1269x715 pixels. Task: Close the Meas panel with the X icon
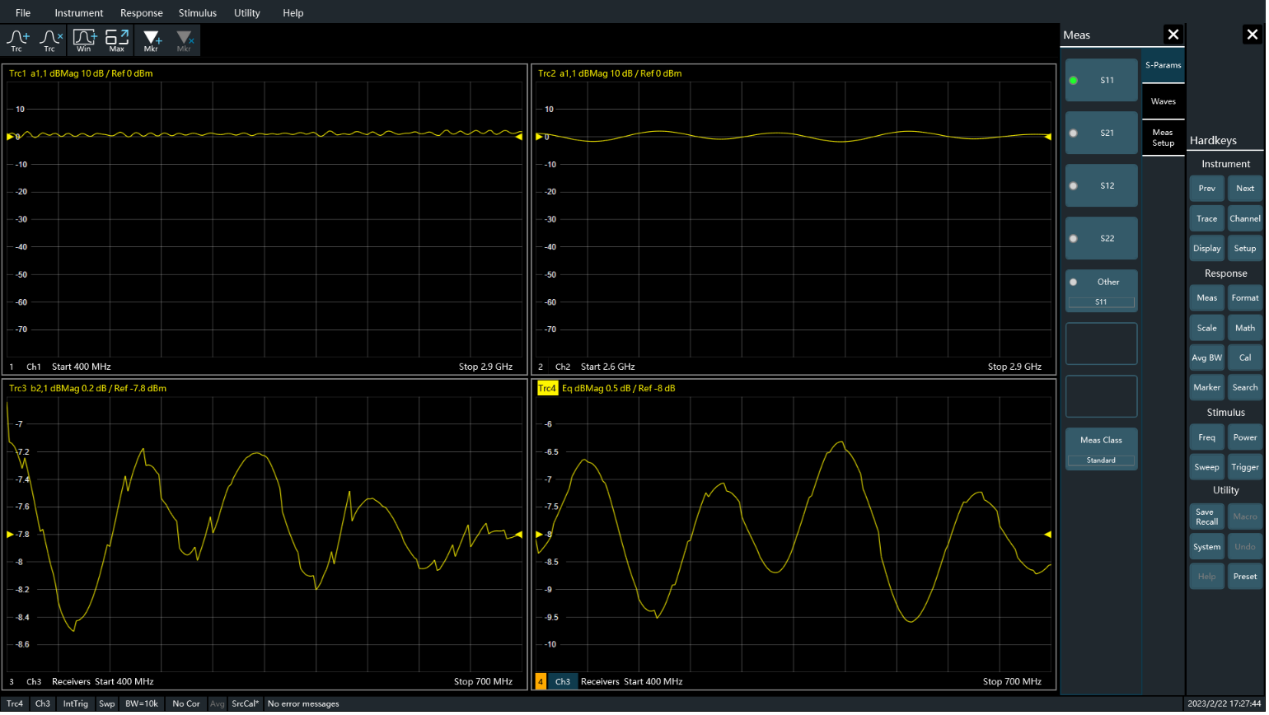[1173, 35]
